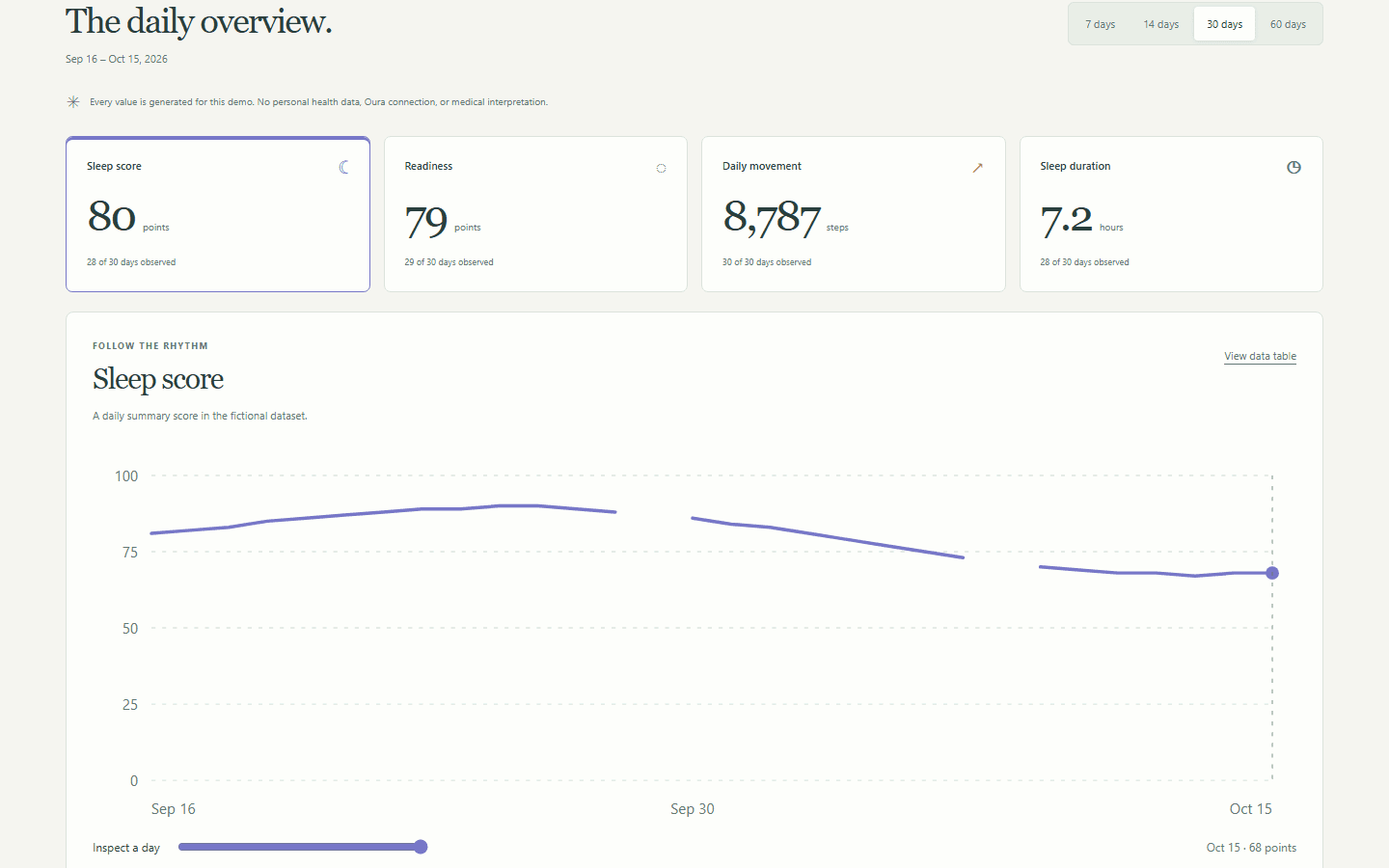Click the 'Sep 16' axis label
The height and width of the screenshot is (868, 1389).
(x=174, y=809)
